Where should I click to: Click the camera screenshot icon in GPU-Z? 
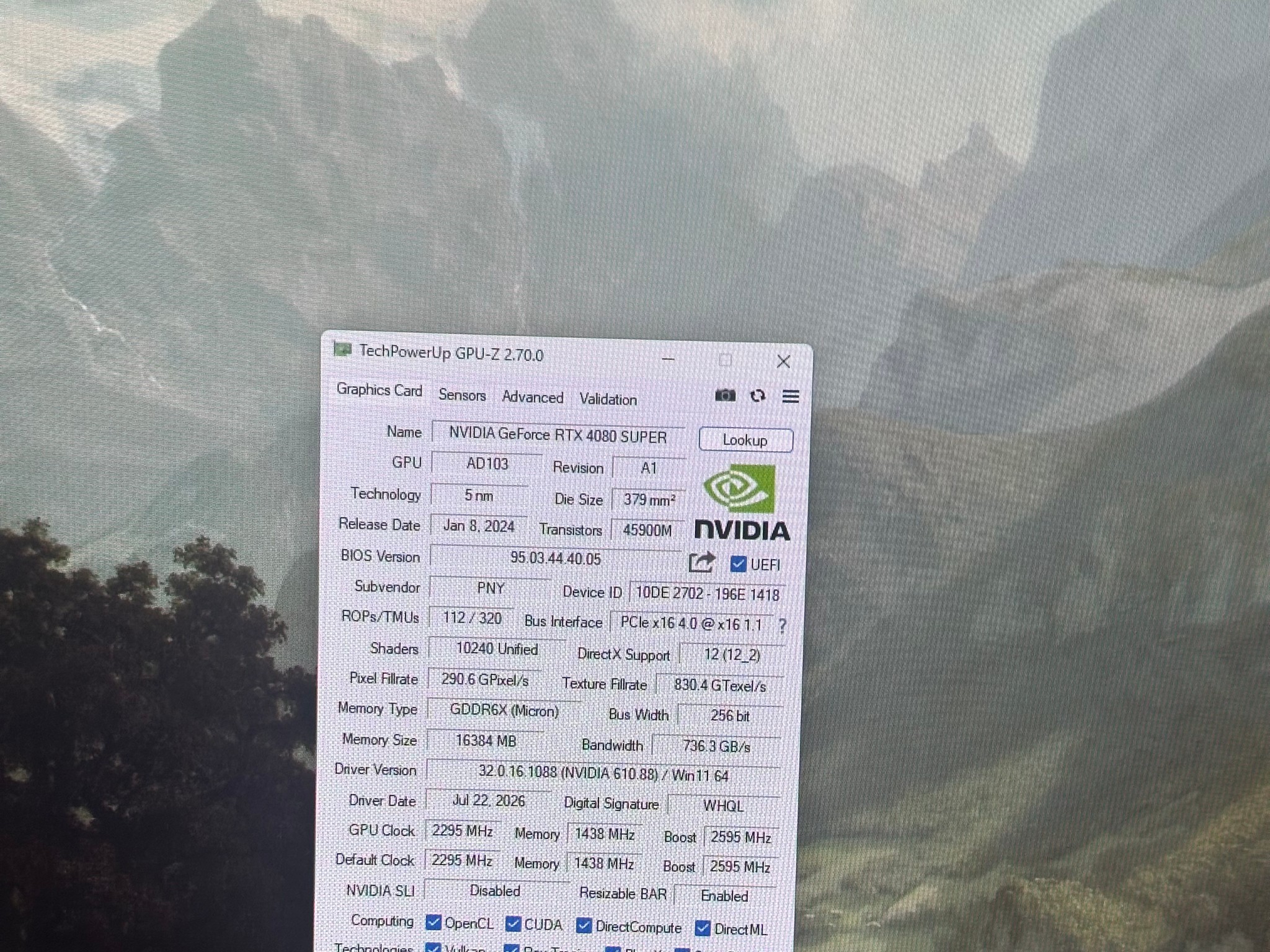725,395
